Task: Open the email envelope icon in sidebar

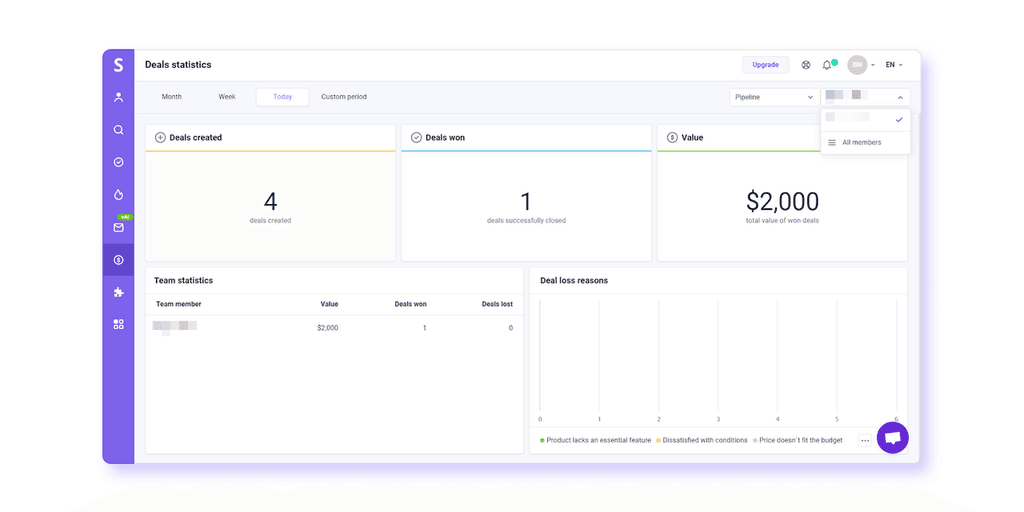Action: point(118,227)
